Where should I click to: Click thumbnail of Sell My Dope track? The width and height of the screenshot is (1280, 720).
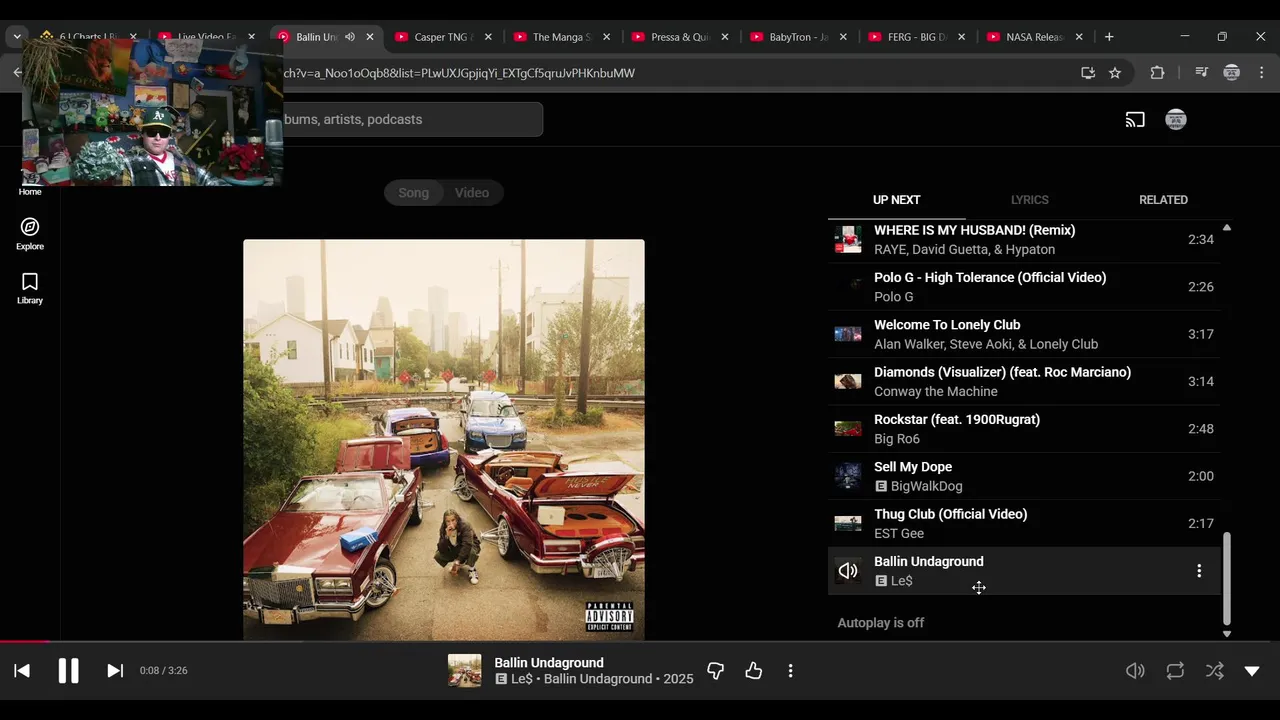(x=848, y=476)
